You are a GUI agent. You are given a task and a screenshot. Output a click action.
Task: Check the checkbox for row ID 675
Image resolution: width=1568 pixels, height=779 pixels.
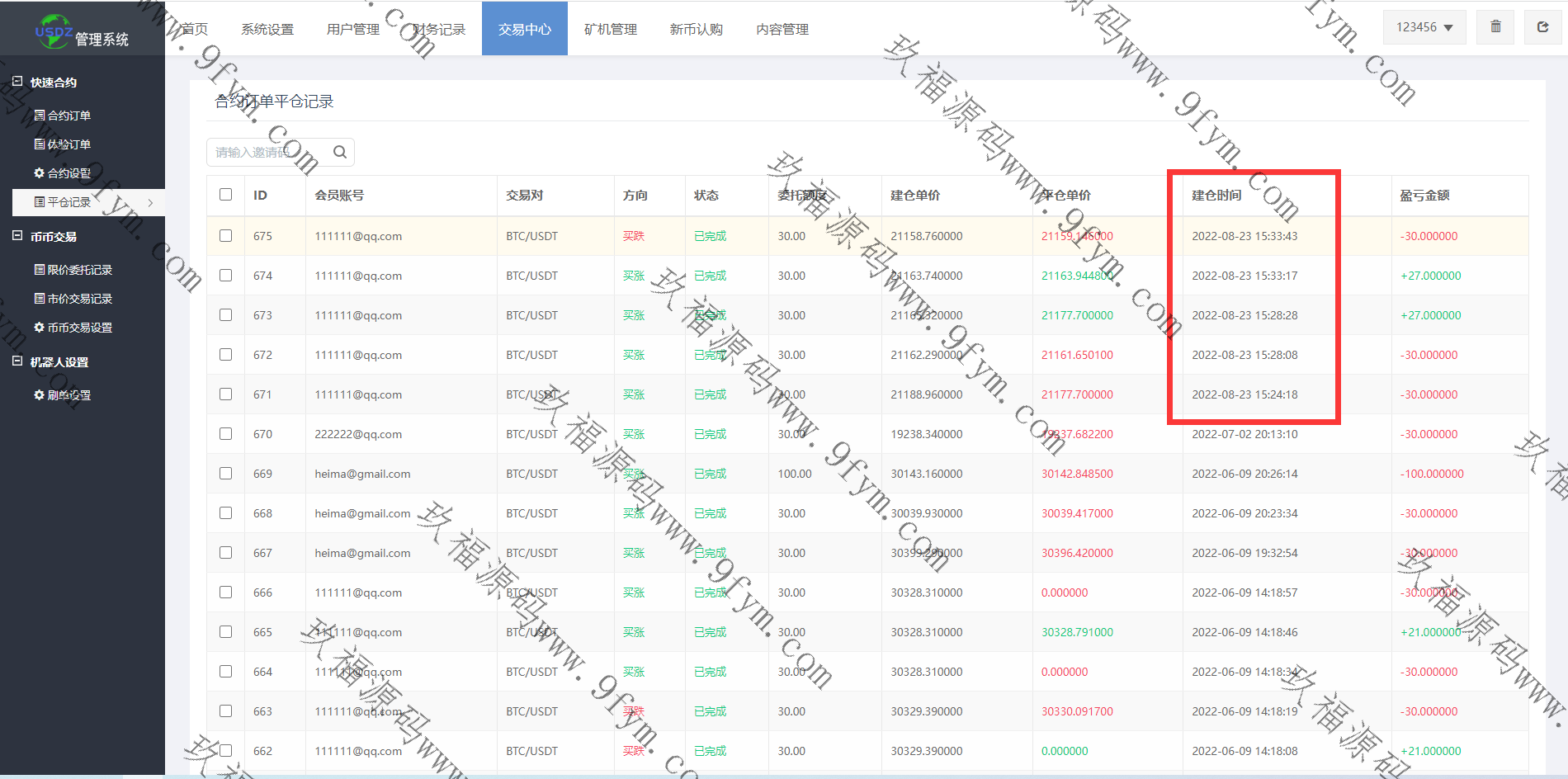tap(225, 236)
